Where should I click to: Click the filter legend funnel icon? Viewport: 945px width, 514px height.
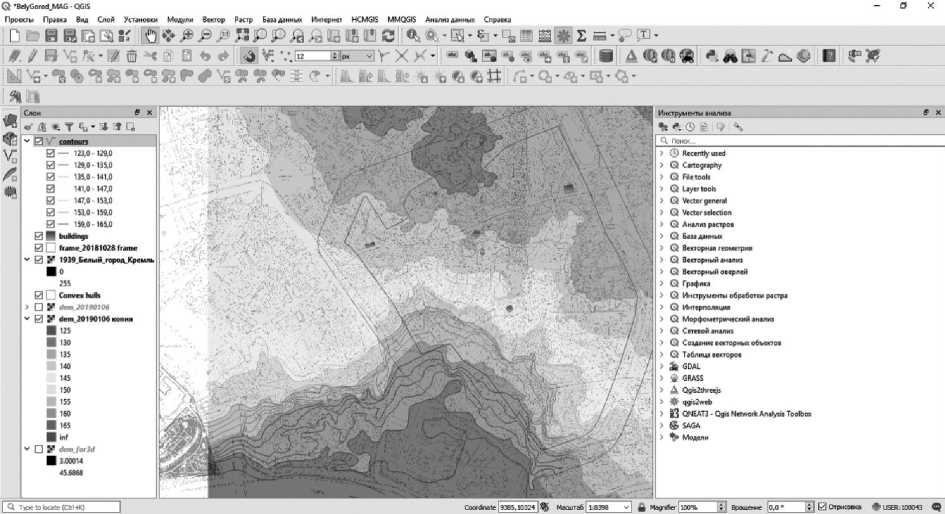pos(69,127)
